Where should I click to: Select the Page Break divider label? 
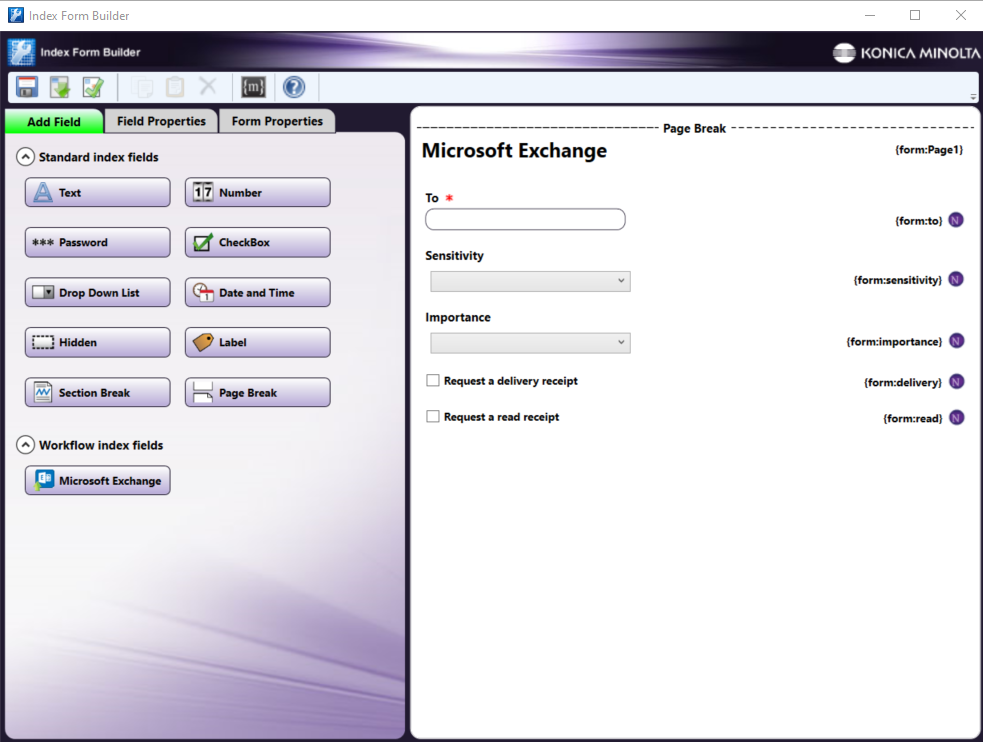(x=694, y=128)
